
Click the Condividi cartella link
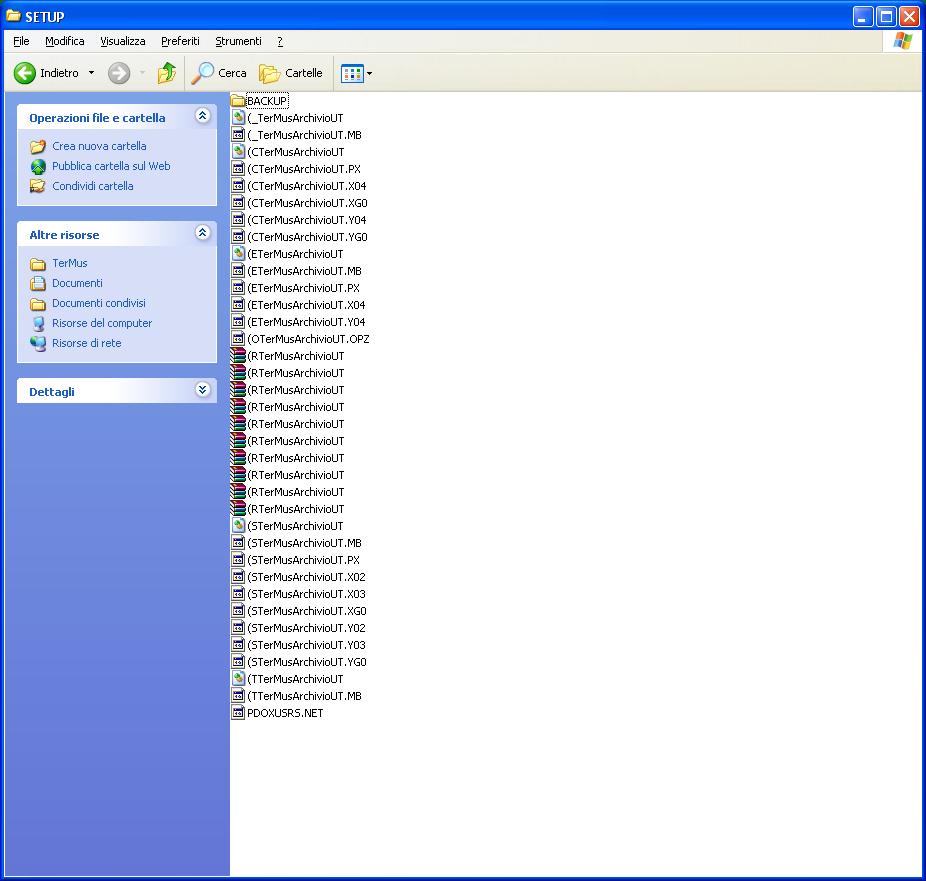pos(92,186)
